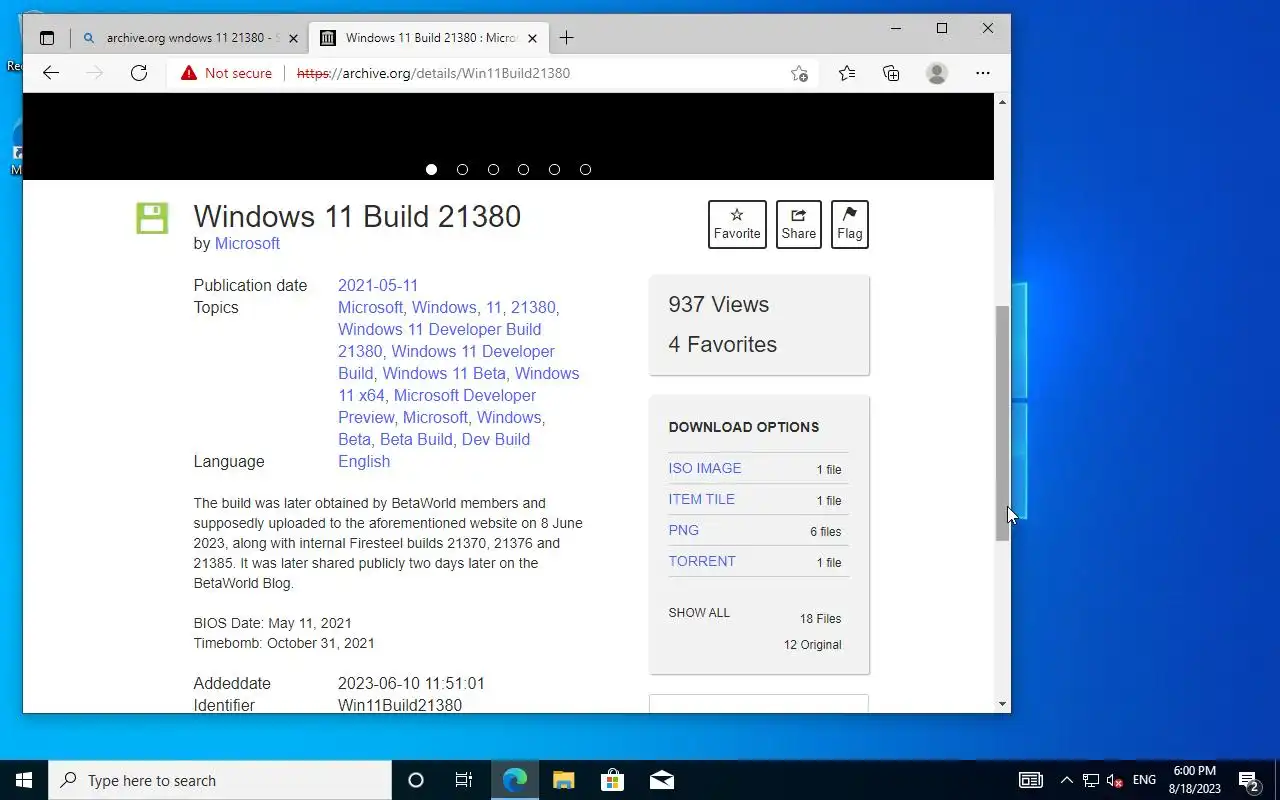The width and height of the screenshot is (1280, 800).
Task: Open the Collections icon in toolbar
Action: click(891, 73)
